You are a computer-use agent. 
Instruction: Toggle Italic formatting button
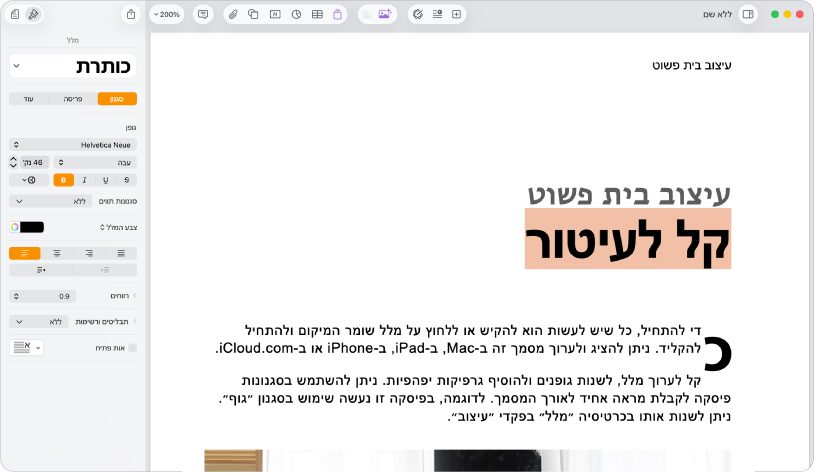click(85, 180)
